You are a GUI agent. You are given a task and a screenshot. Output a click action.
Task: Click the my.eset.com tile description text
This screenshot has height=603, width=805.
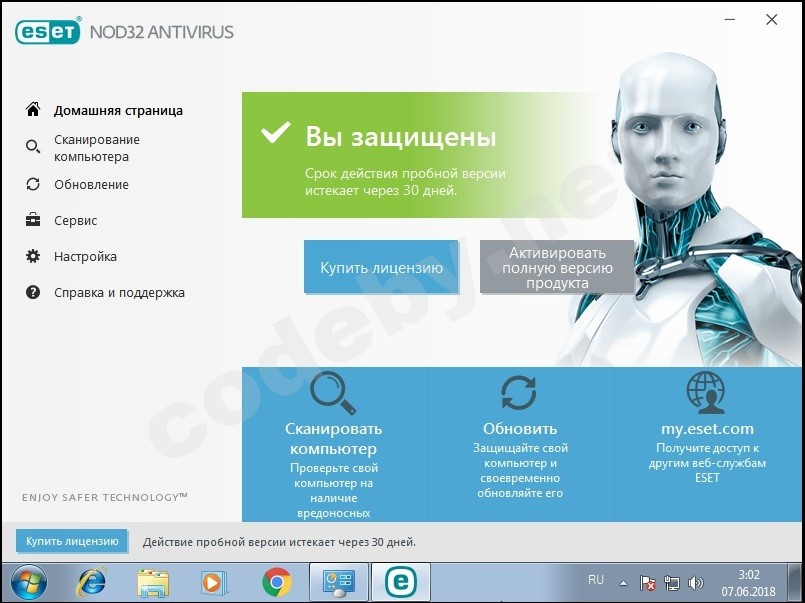pyautogui.click(x=707, y=462)
